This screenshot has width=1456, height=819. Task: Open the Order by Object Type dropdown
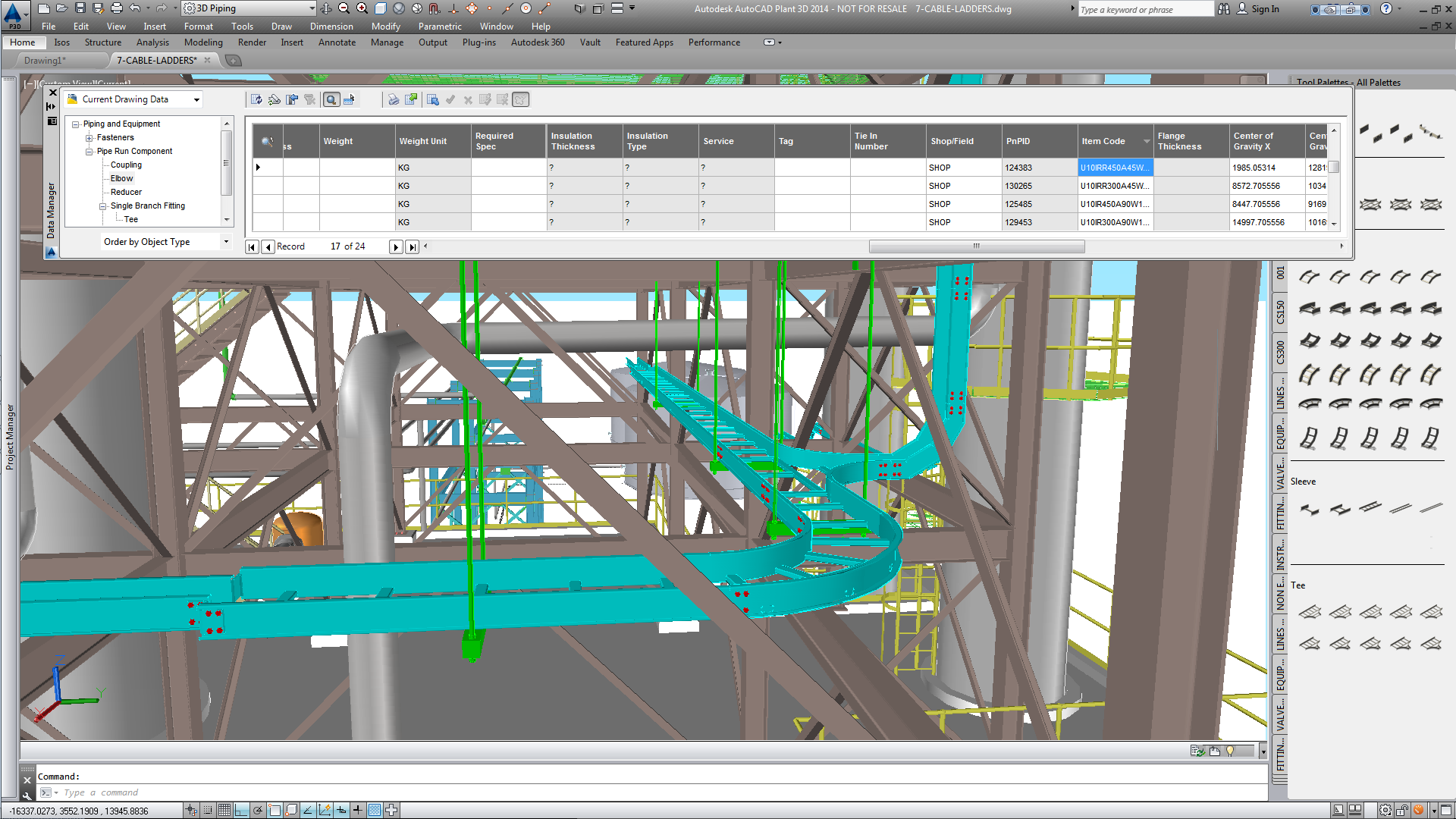226,242
